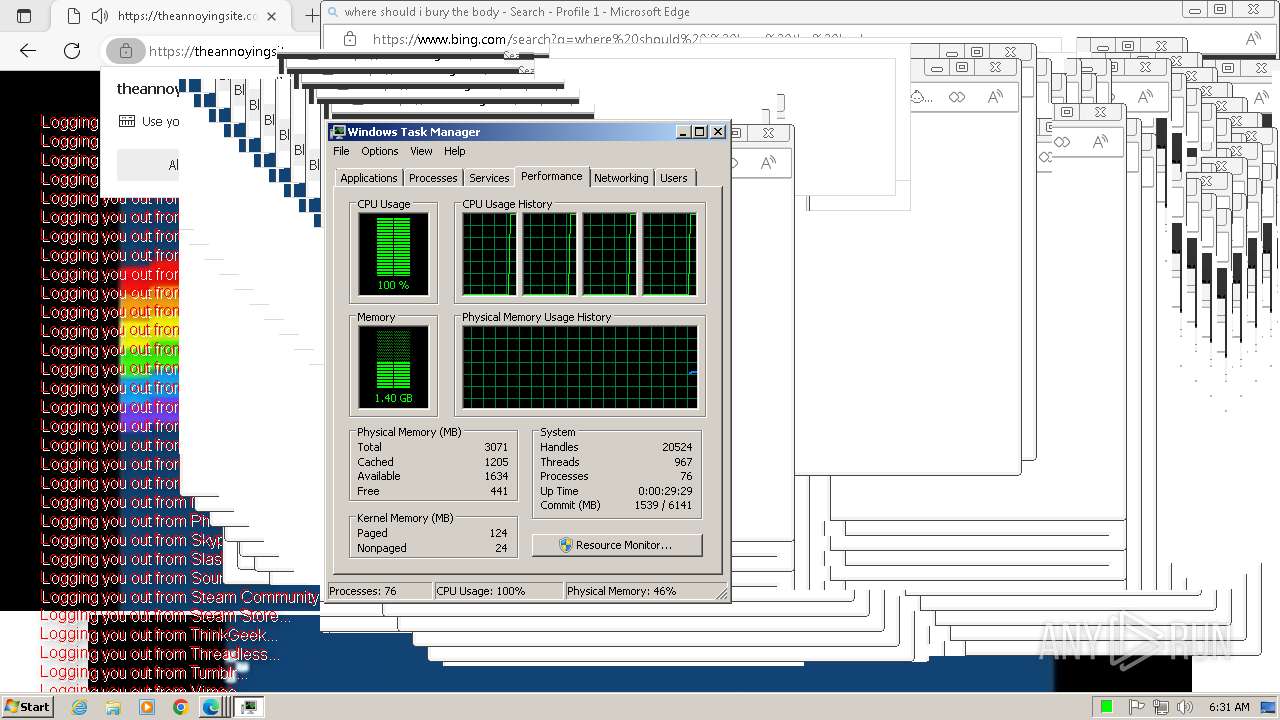Mute the theannoyingsite tab speaker icon
The height and width of the screenshot is (720, 1280).
pos(99,16)
